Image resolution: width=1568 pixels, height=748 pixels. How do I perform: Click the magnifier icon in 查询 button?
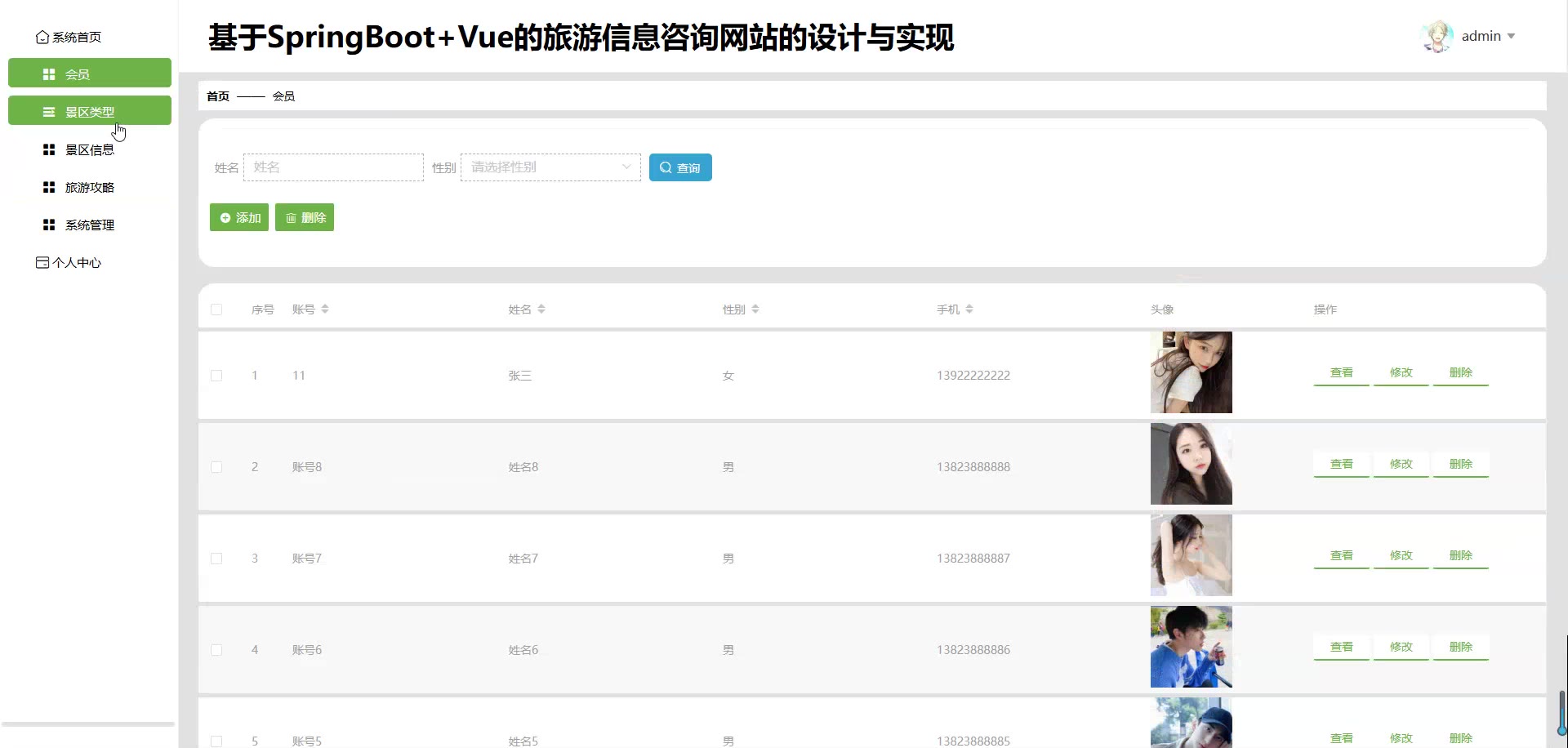click(x=666, y=167)
